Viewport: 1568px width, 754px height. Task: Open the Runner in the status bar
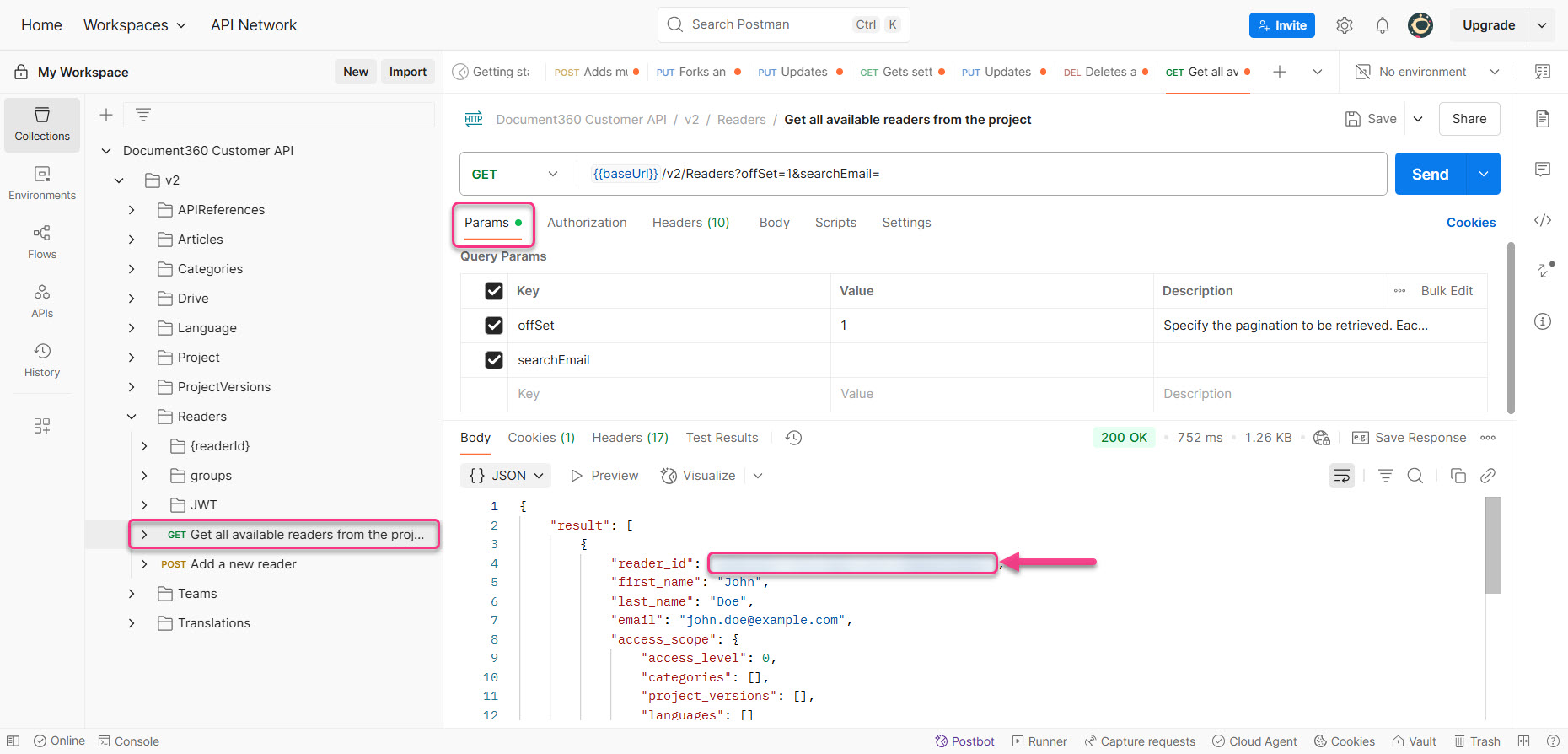coord(1039,741)
